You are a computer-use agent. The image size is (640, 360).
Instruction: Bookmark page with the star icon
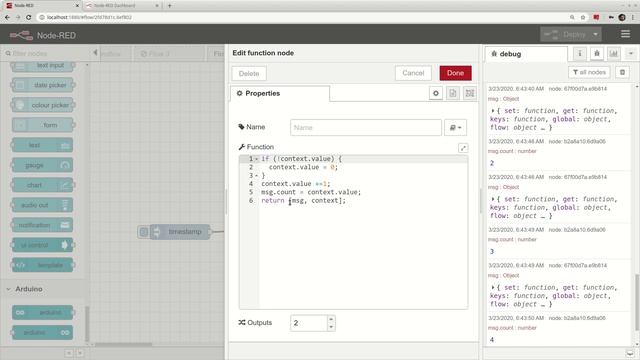tap(583, 17)
